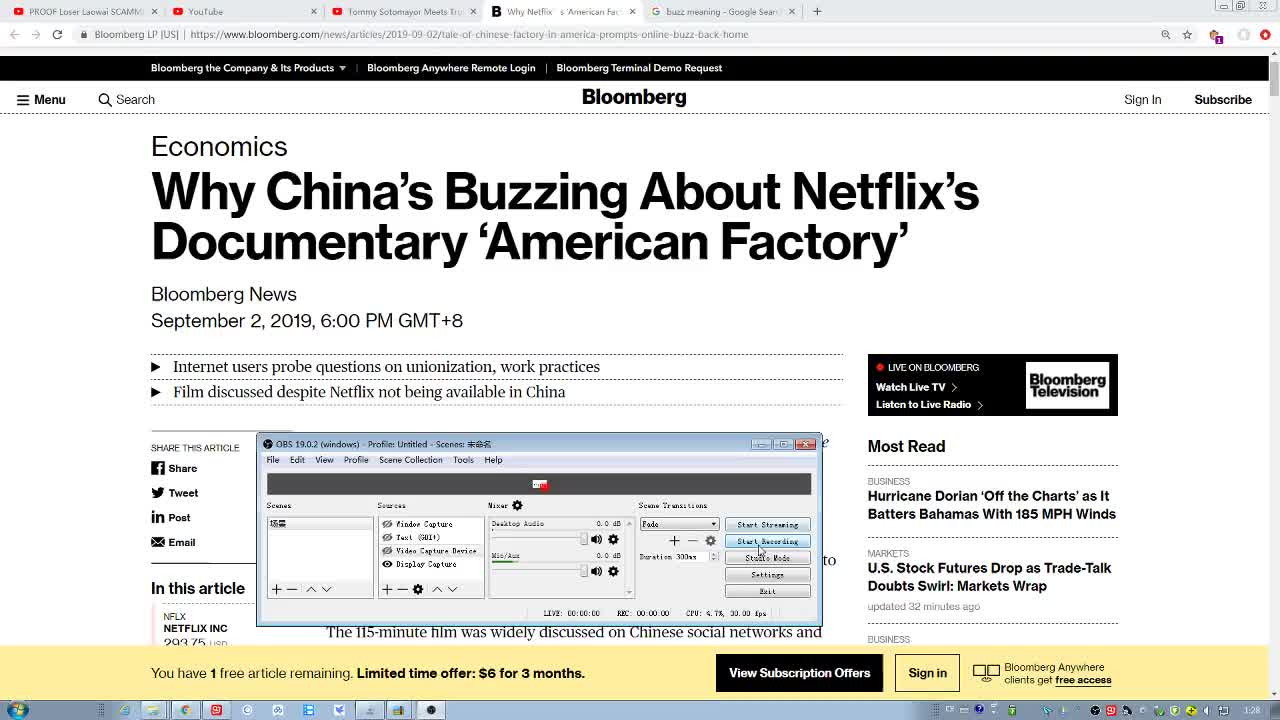Expand Listen to Live Radio chevron
1280x720 pixels.
coord(980,405)
